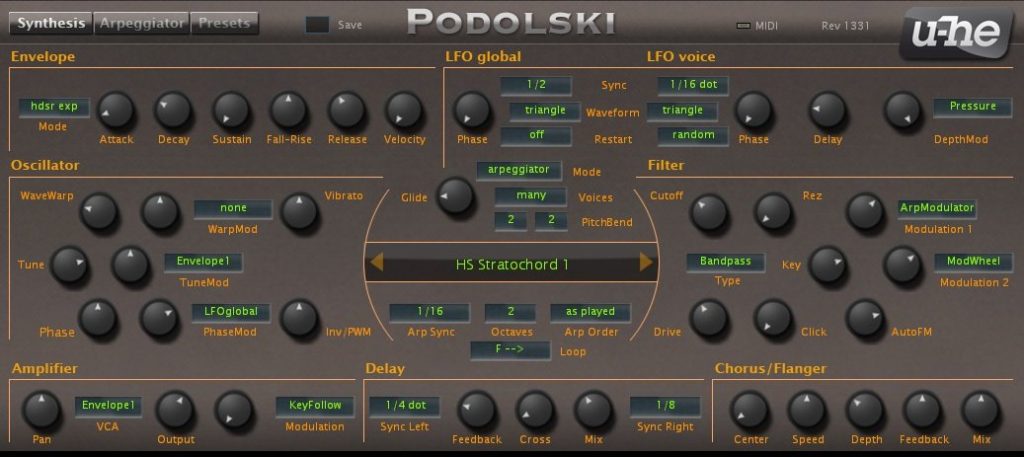The width and height of the screenshot is (1024, 457).
Task: Click the Inv/PWM knob
Action: coord(299,319)
